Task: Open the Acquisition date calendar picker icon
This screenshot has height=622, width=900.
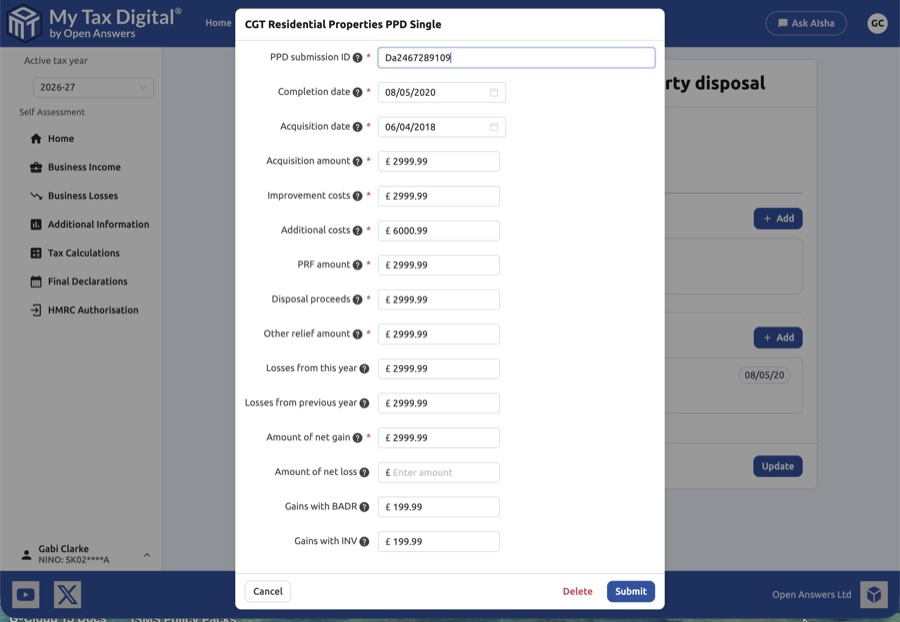Action: pos(494,127)
